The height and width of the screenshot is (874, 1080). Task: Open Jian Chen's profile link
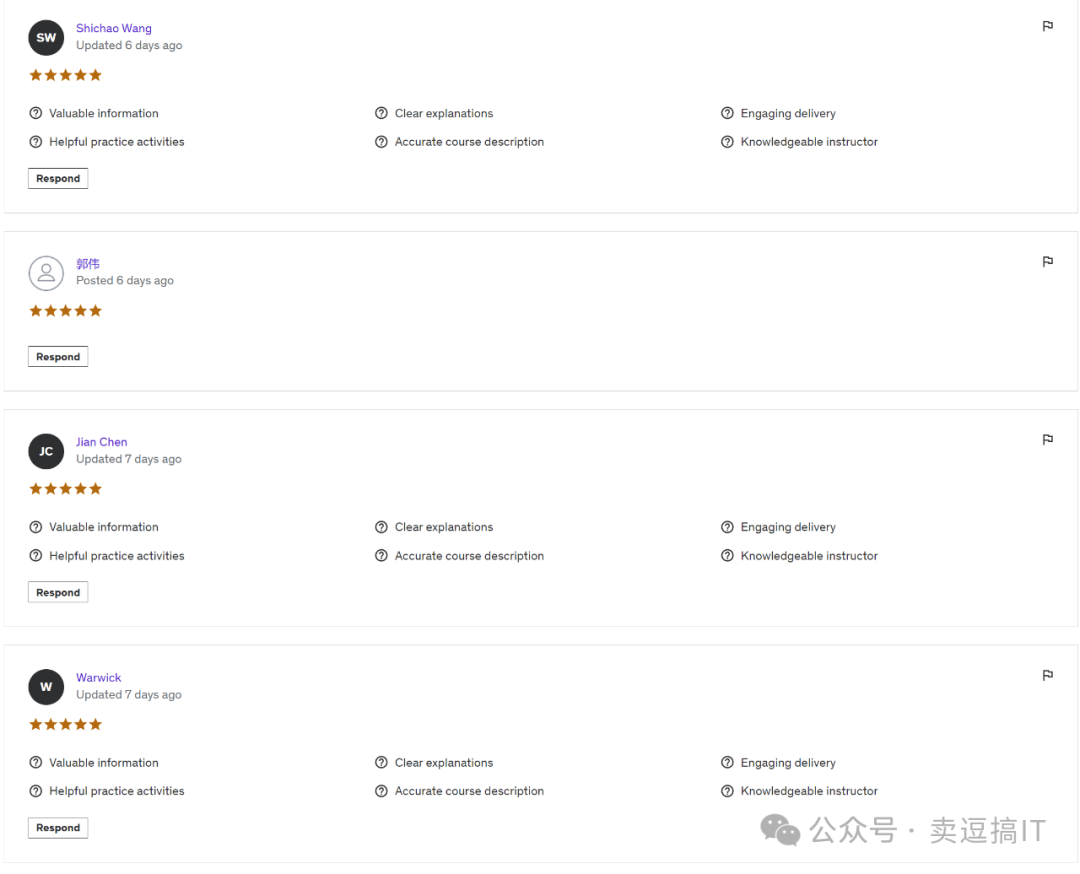coord(101,442)
